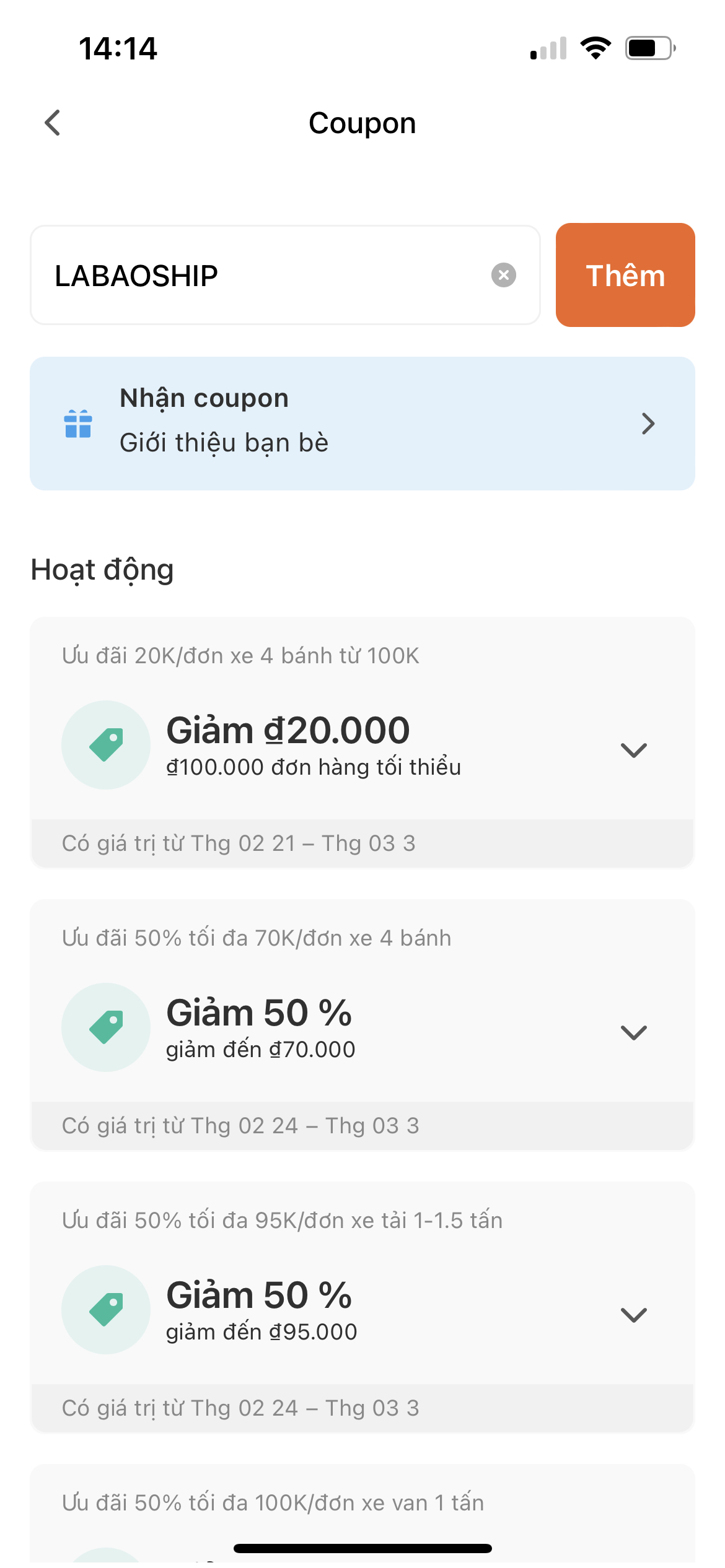Click the coupon code input field
The image size is (725, 1568).
(x=285, y=275)
